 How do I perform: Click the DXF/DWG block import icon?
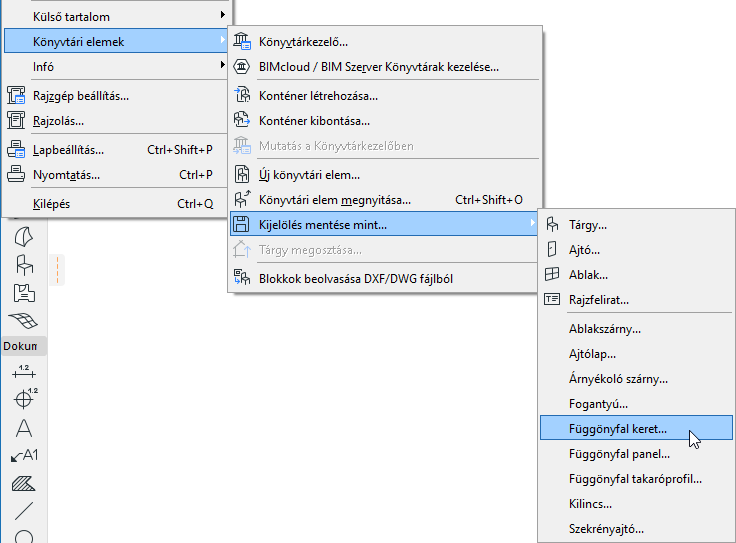242,278
